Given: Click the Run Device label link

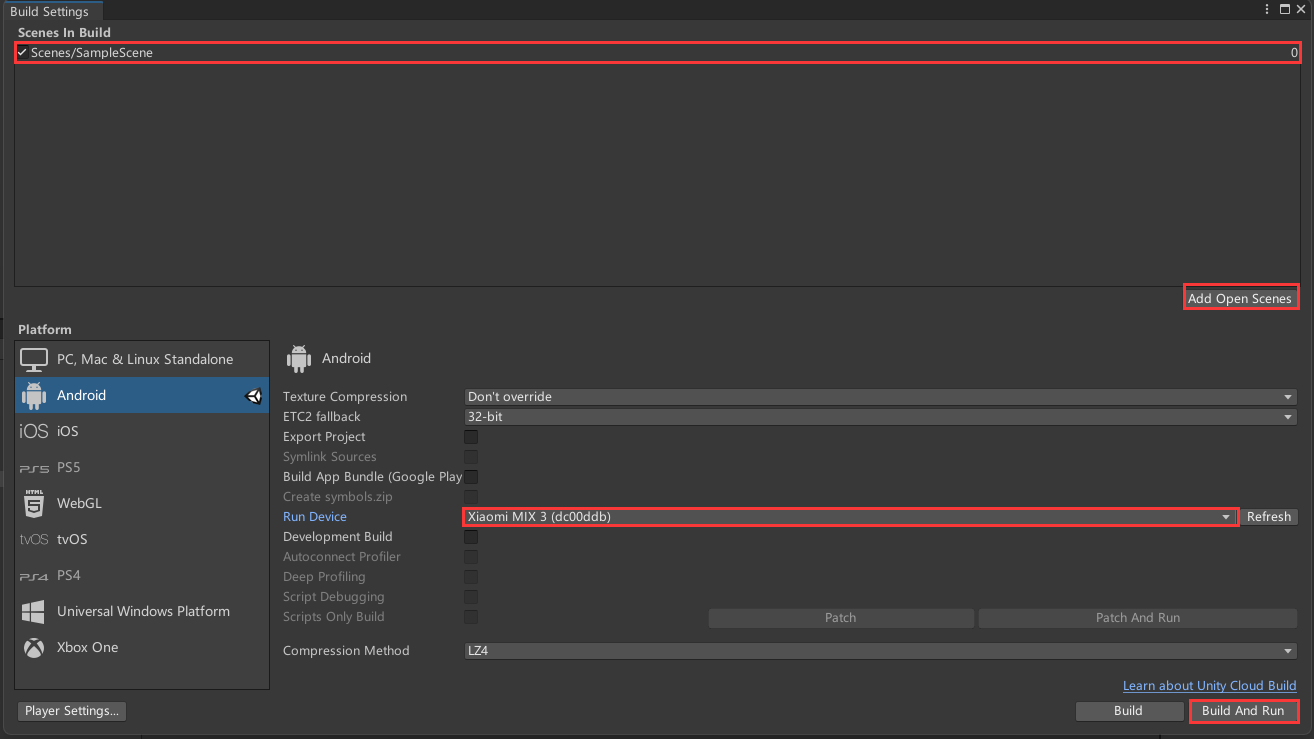Looking at the screenshot, I should 315,517.
